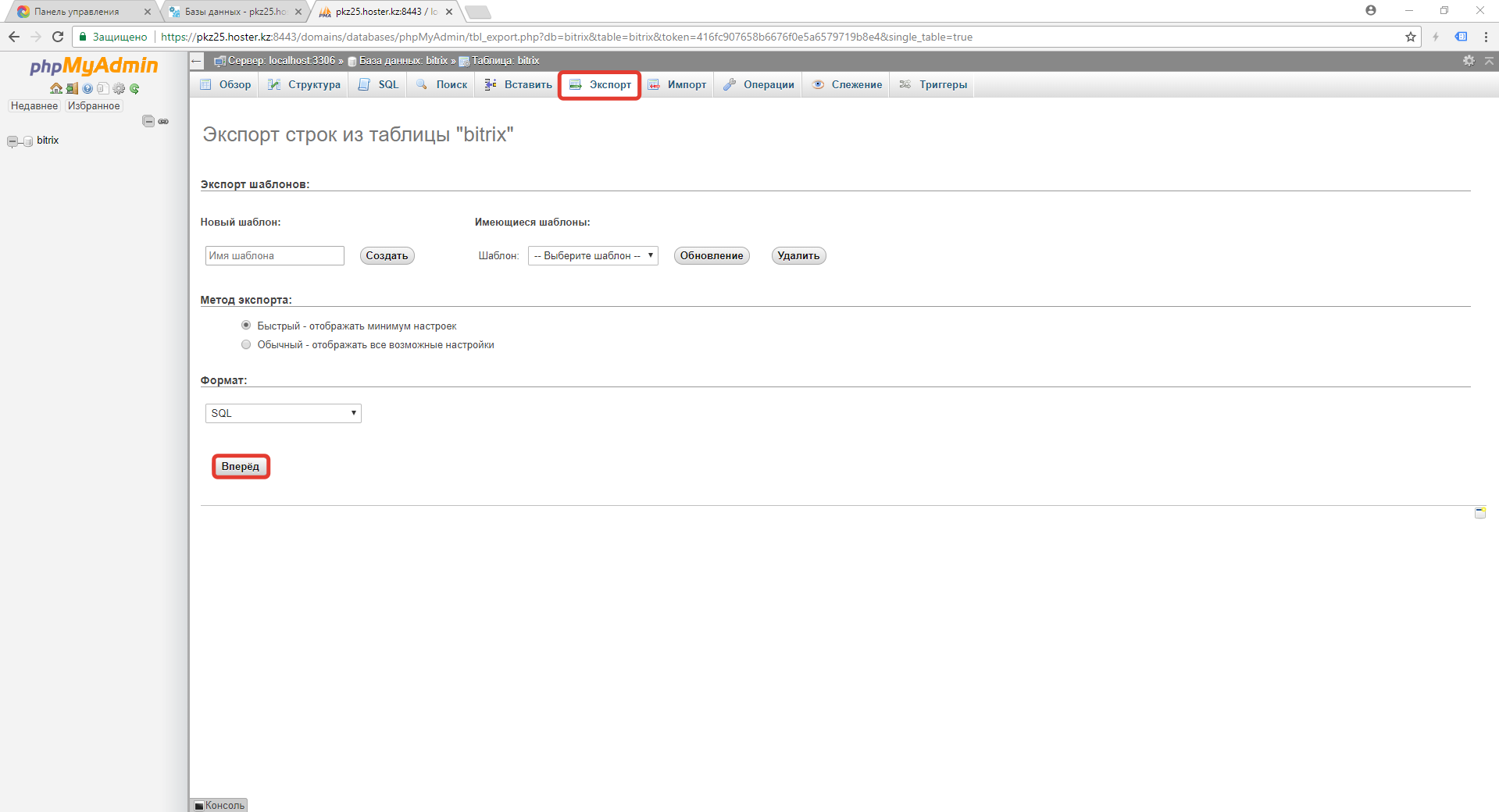
Task: Click the Обновление template button
Action: pos(712,256)
